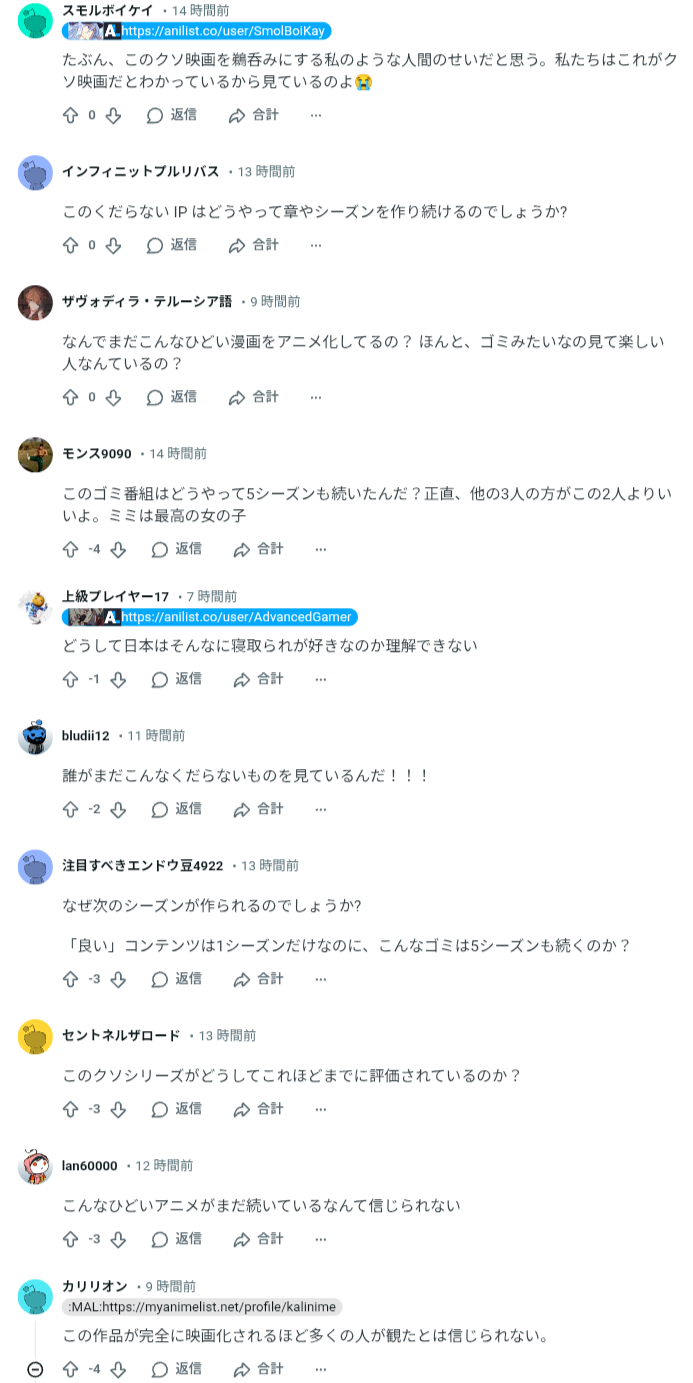Reply to セントネルザロード's comment
The width and height of the screenshot is (693, 1383).
177,1109
